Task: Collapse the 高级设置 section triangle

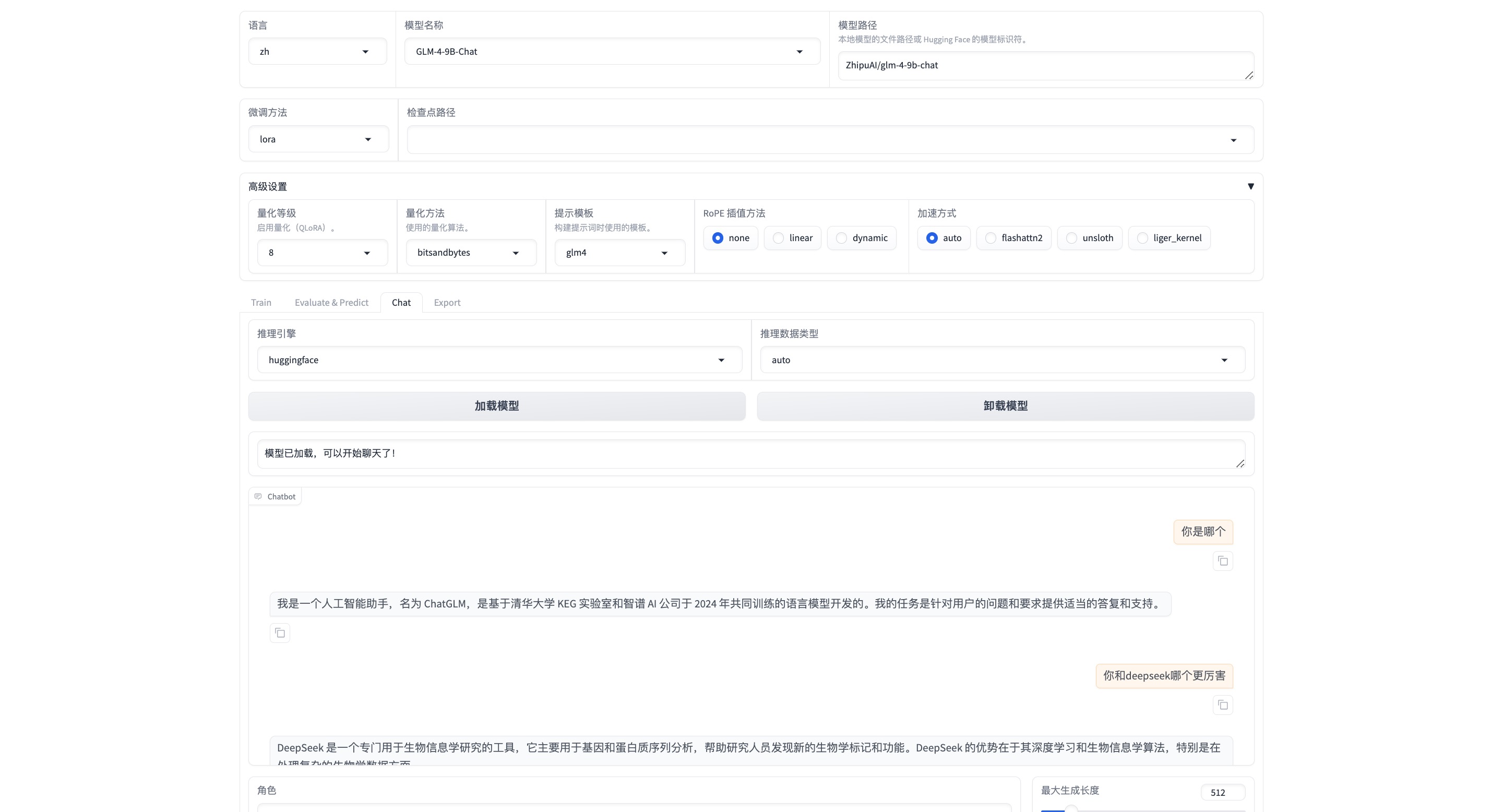Action: point(1250,187)
